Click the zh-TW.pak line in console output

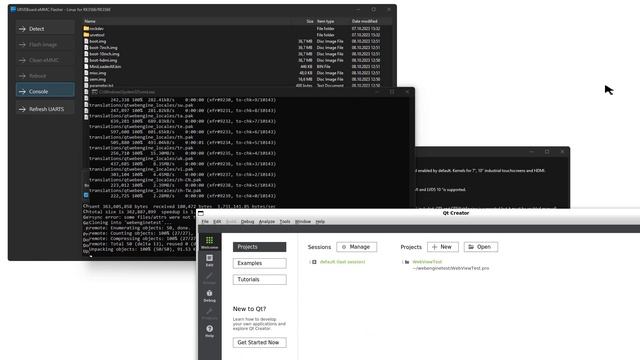[145, 190]
